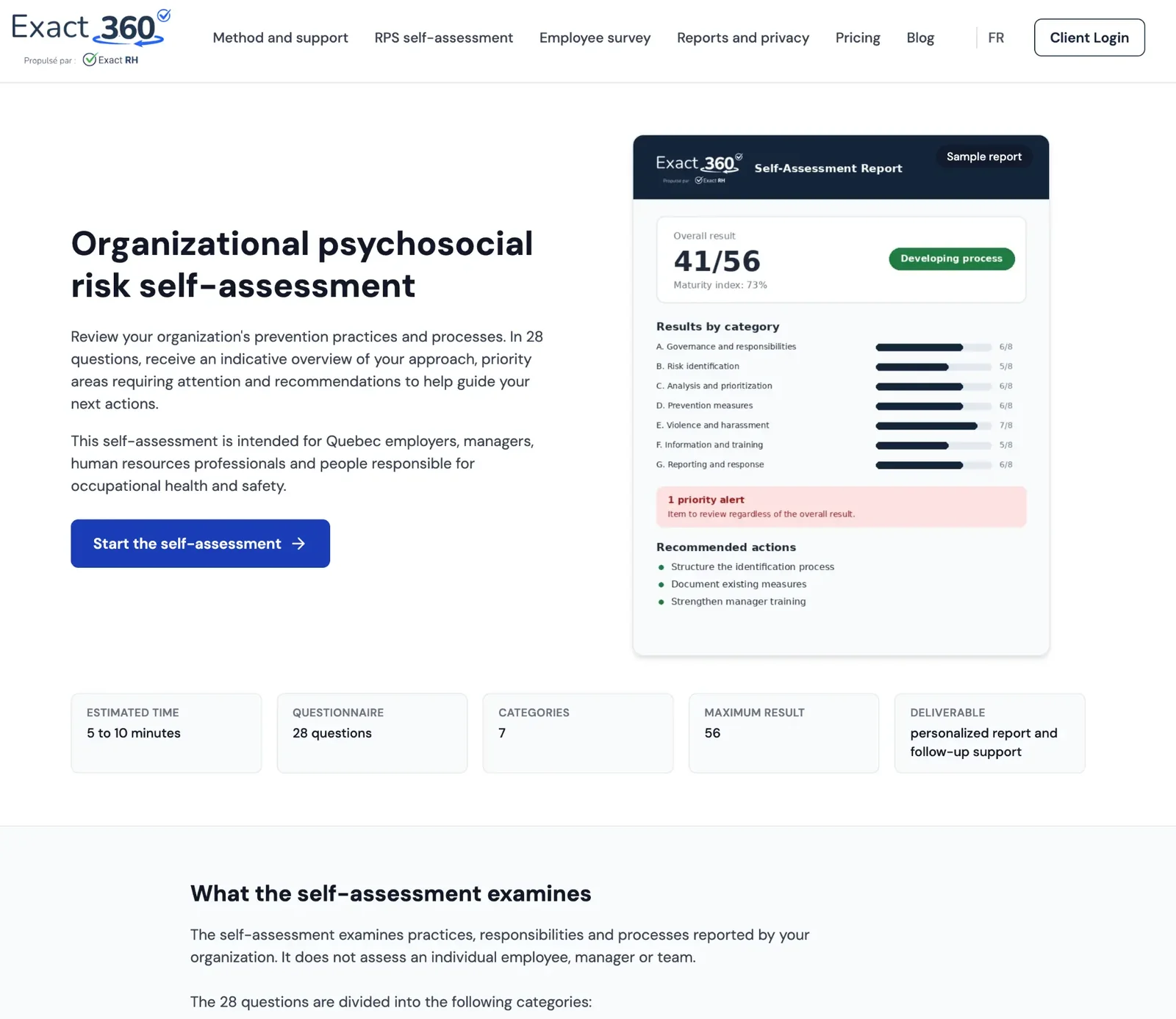1176x1019 pixels.
Task: Click the Client Login button
Action: [1089, 37]
